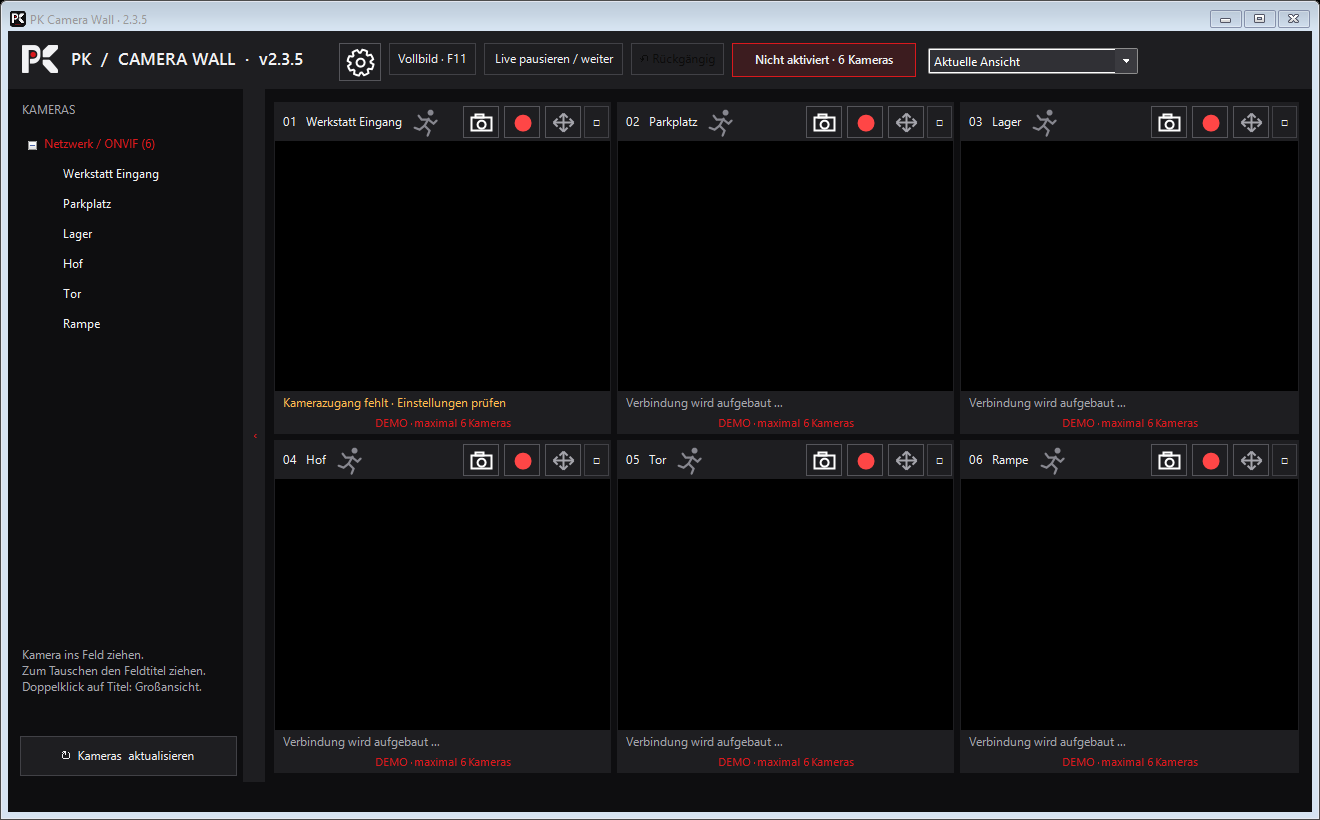Open settings with the gear icon
This screenshot has height=820, width=1320.
tap(360, 62)
